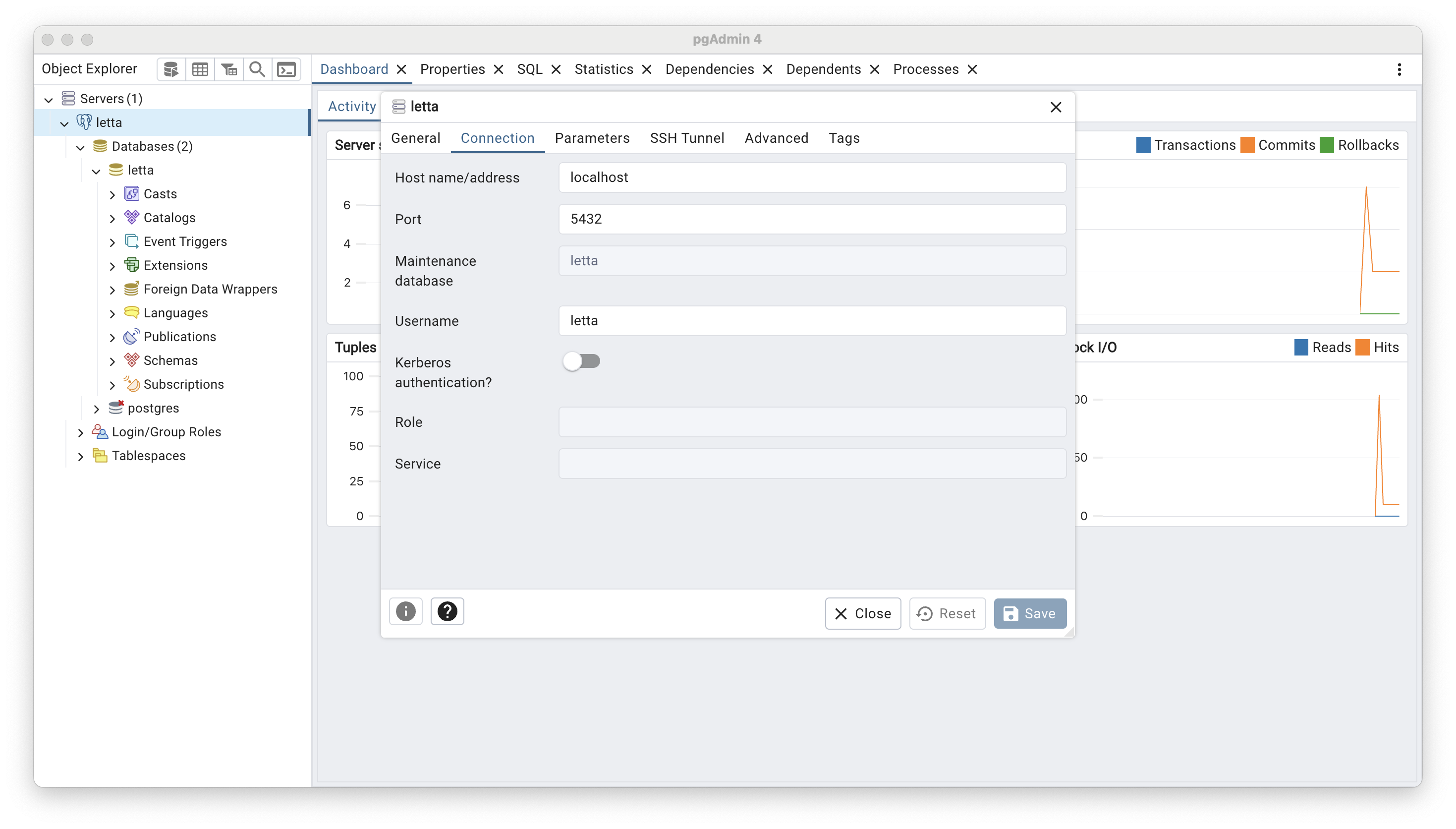Select the Filtered Rows toolbar icon
The width and height of the screenshot is (1456, 829).
[x=229, y=69]
